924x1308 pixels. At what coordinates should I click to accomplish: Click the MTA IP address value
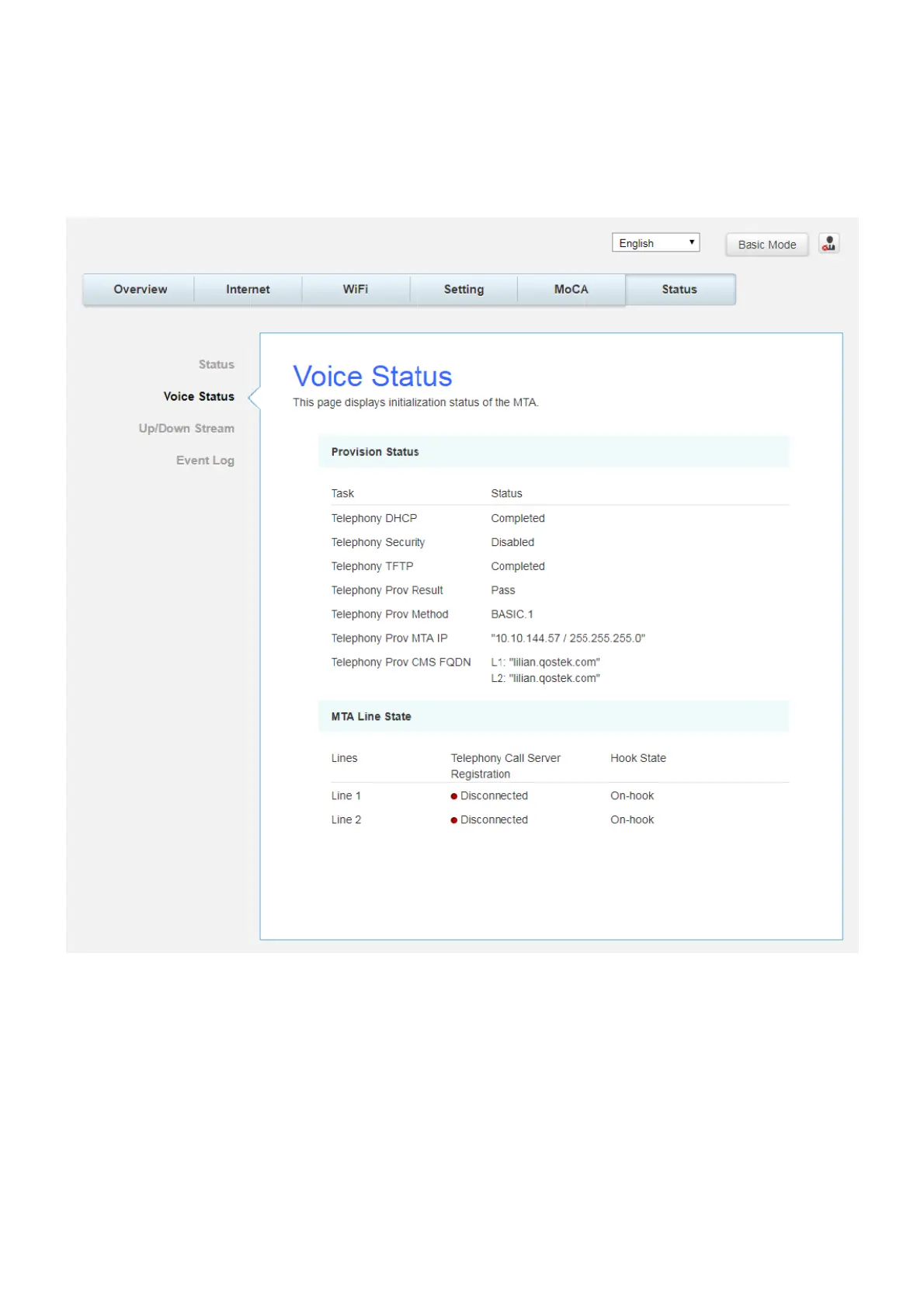tap(568, 638)
